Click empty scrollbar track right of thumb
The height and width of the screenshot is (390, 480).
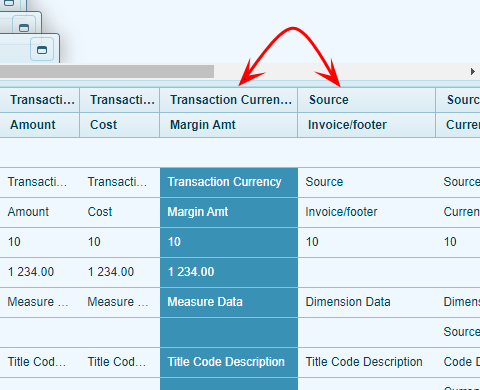click(x=340, y=71)
